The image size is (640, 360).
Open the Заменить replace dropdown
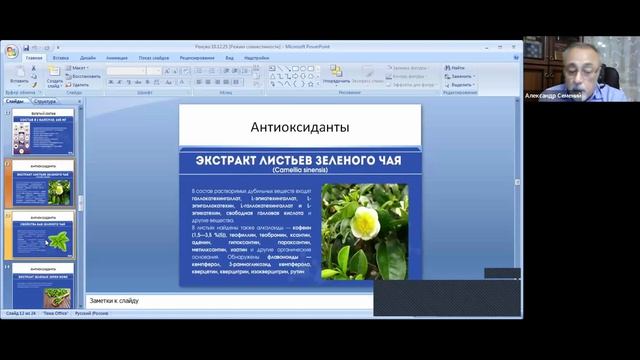pyautogui.click(x=460, y=76)
